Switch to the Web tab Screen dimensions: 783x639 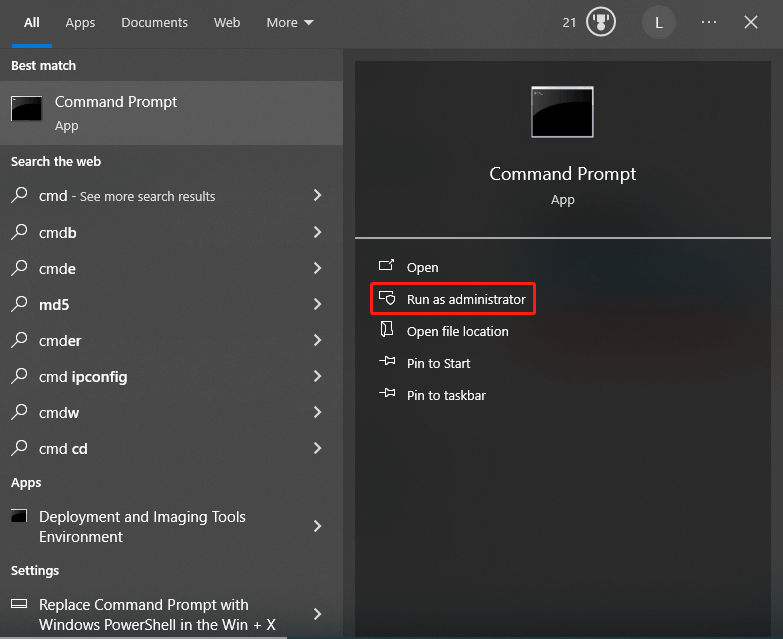pyautogui.click(x=227, y=23)
